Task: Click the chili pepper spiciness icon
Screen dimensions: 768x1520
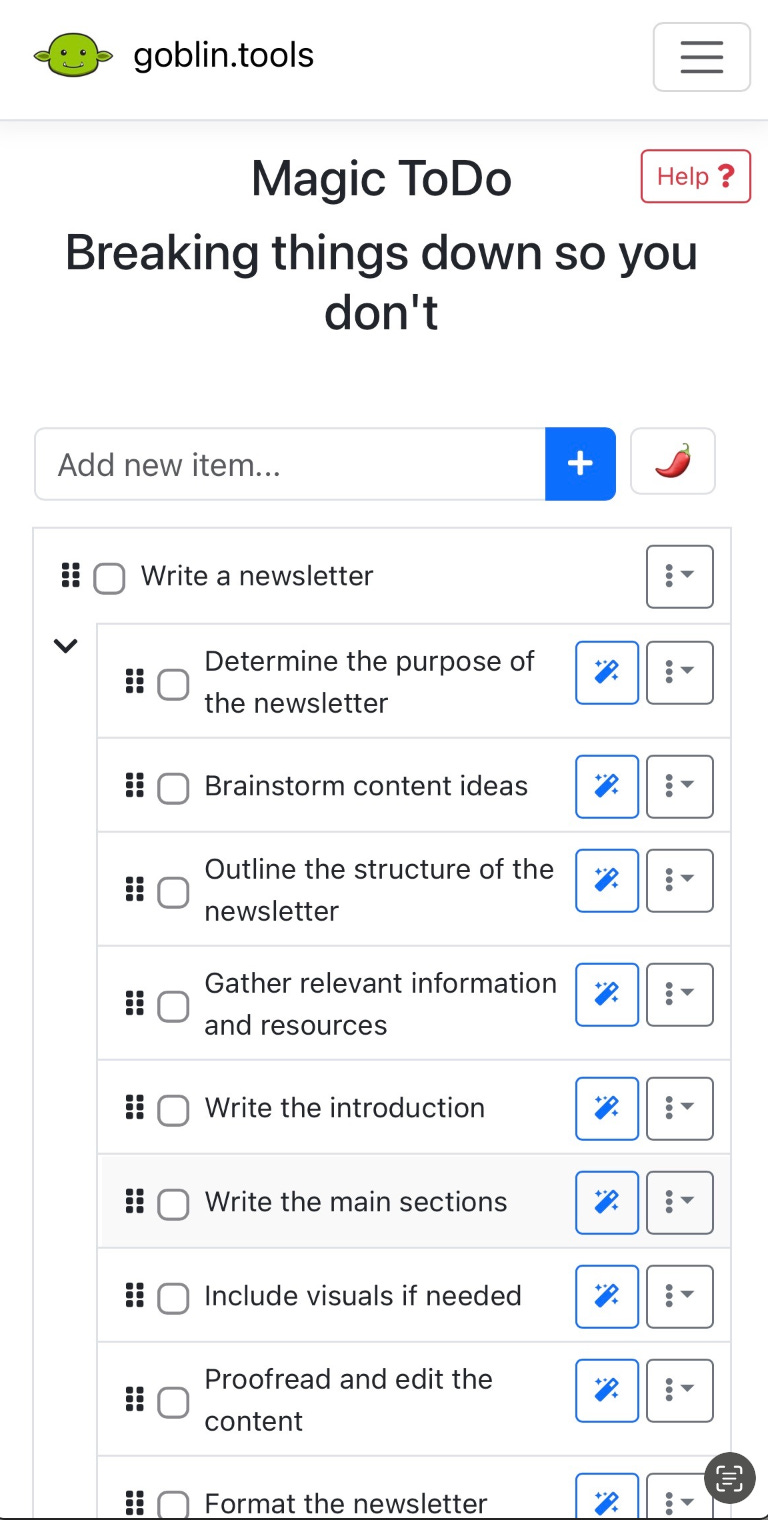Action: (673, 462)
